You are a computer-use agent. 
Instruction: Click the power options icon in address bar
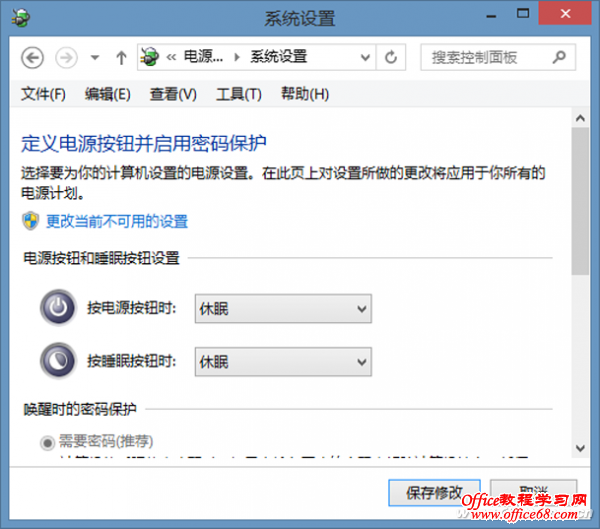tap(150, 57)
